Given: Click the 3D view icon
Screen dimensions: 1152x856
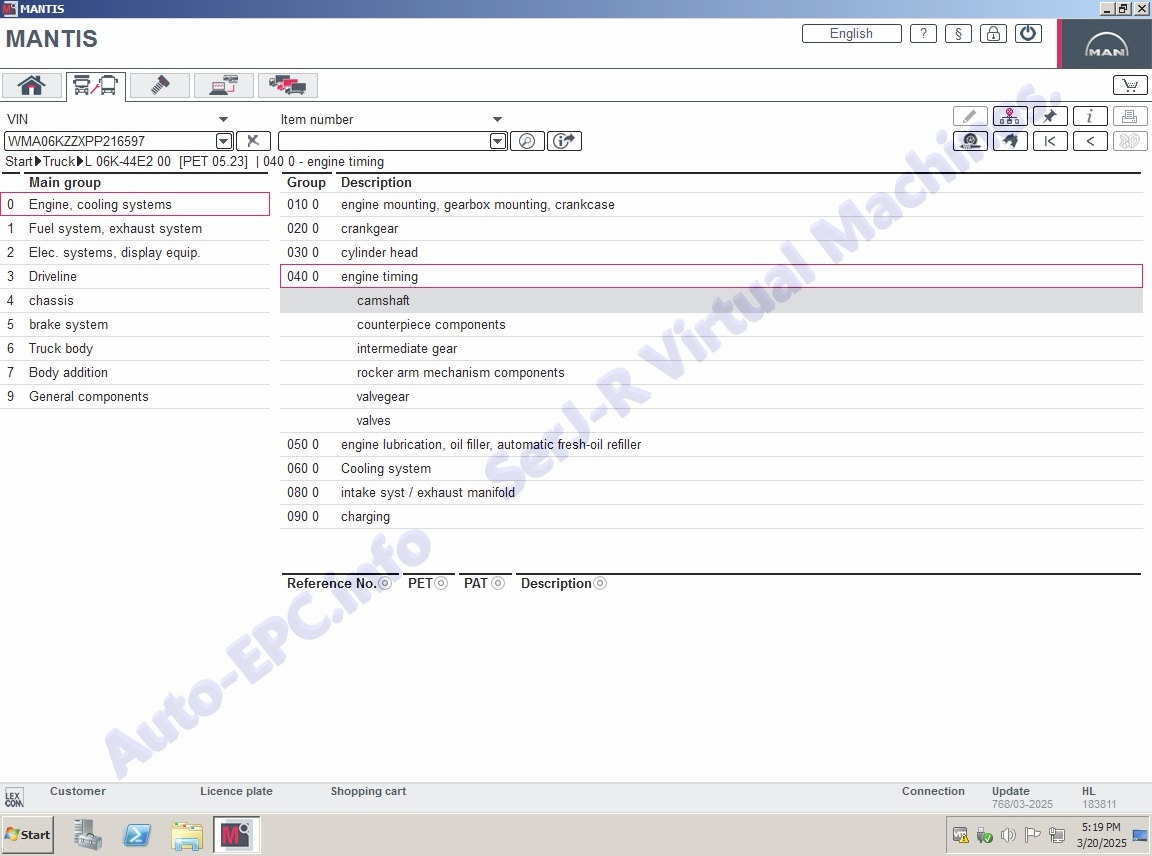Looking at the screenshot, I should tap(1130, 140).
